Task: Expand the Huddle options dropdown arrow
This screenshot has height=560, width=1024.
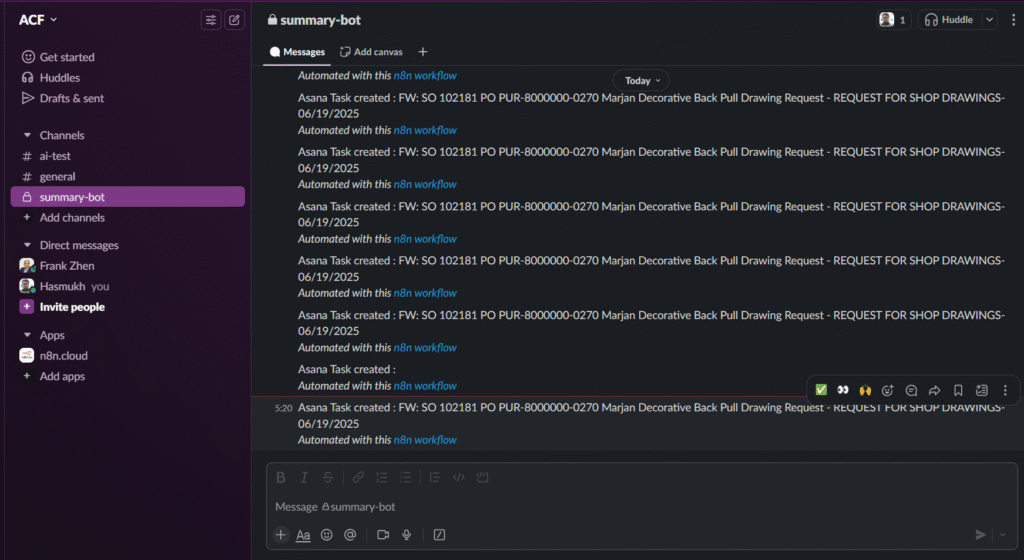Action: point(989,20)
